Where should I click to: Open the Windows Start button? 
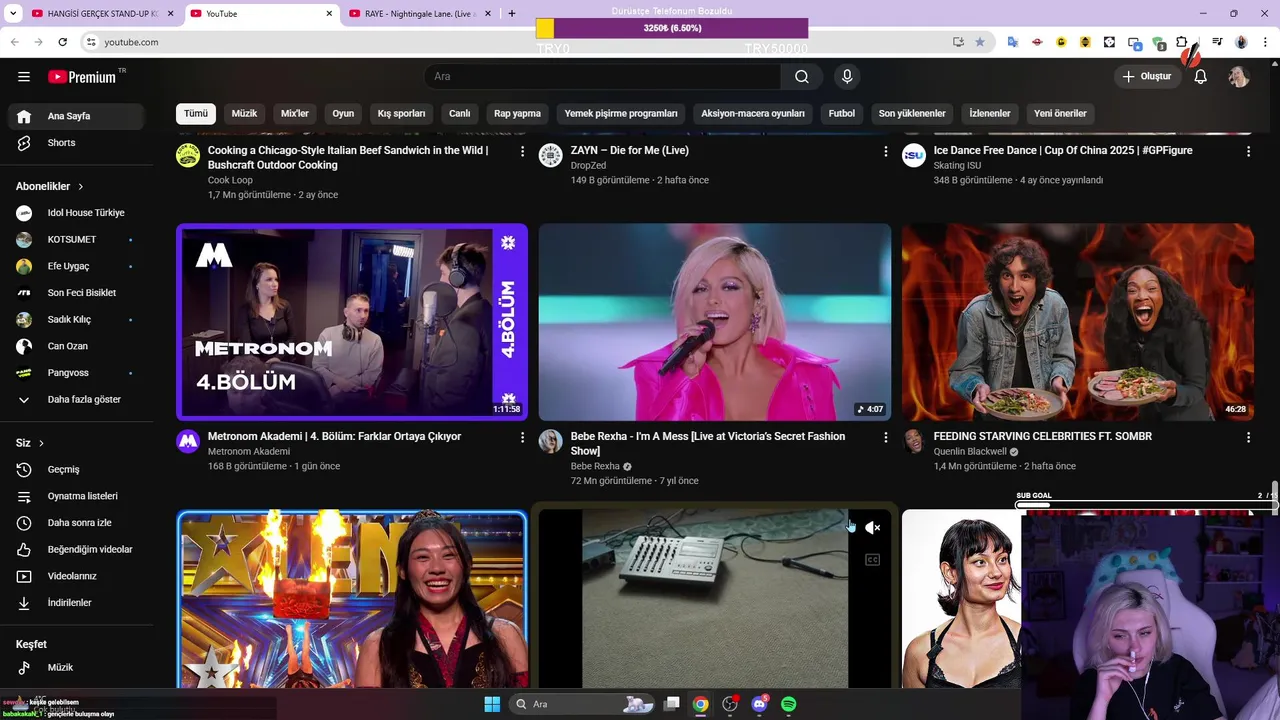[492, 704]
